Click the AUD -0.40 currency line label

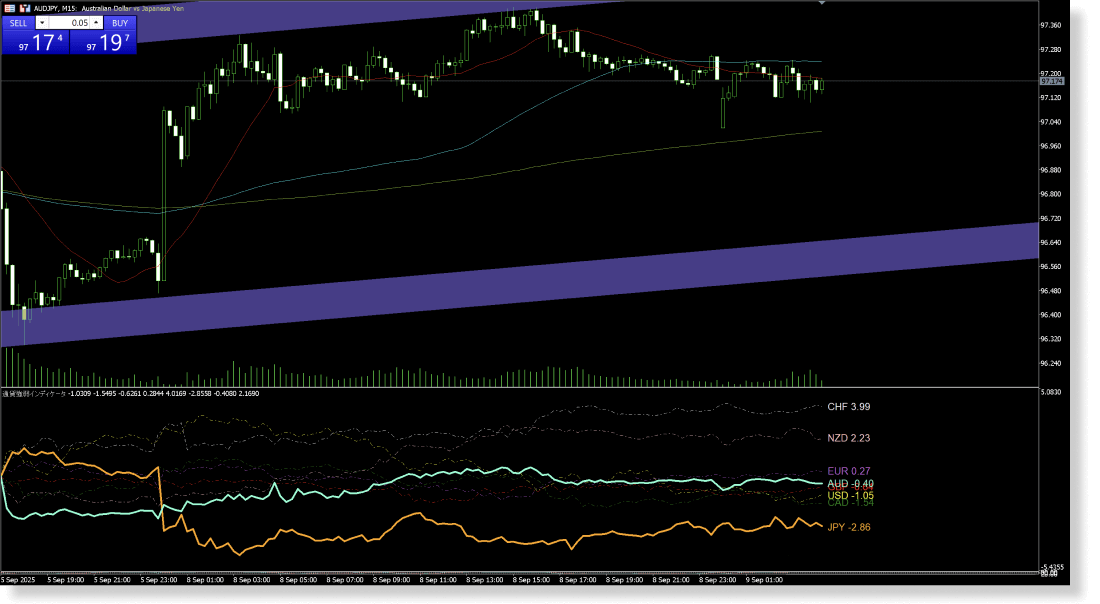(848, 483)
